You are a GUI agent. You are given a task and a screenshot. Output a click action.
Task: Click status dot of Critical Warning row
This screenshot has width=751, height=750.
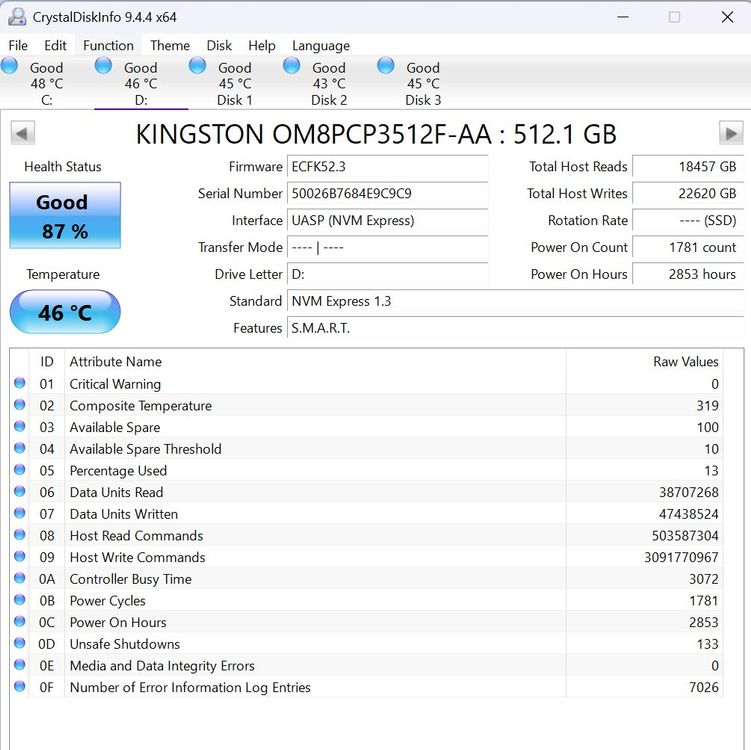click(20, 383)
